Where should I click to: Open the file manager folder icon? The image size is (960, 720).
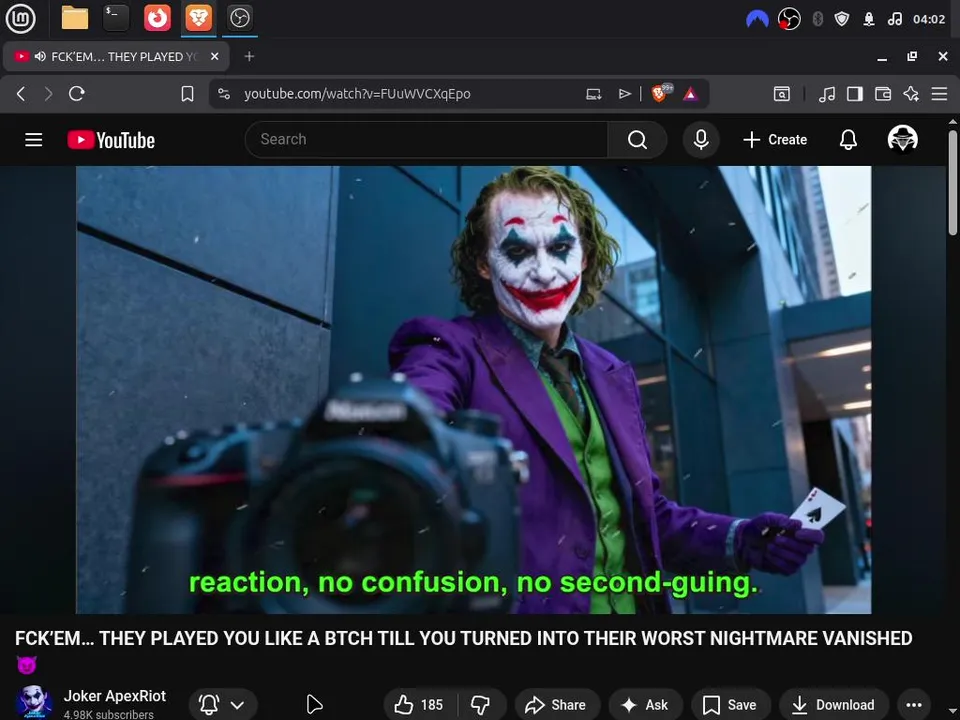tap(75, 18)
